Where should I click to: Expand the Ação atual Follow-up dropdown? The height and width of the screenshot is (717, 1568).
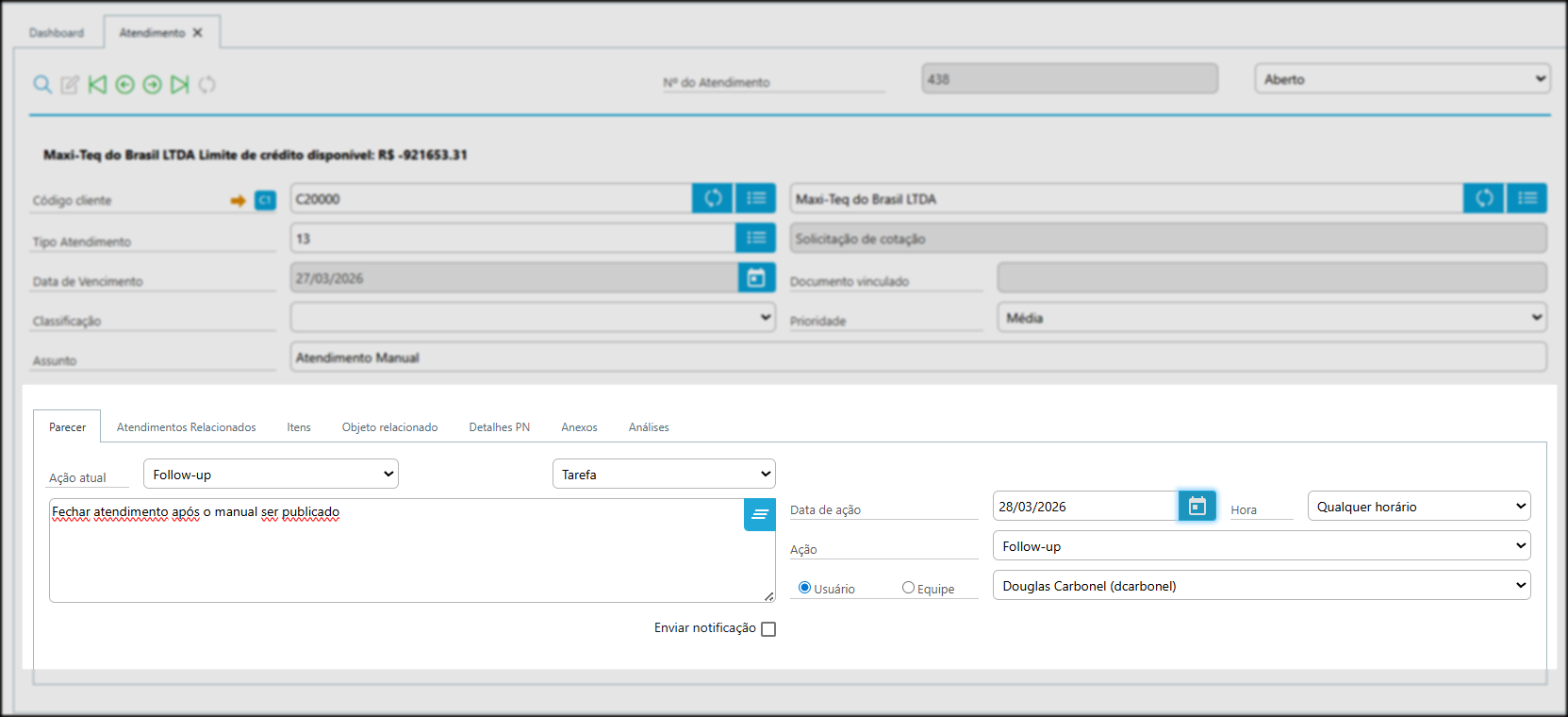[x=271, y=475]
